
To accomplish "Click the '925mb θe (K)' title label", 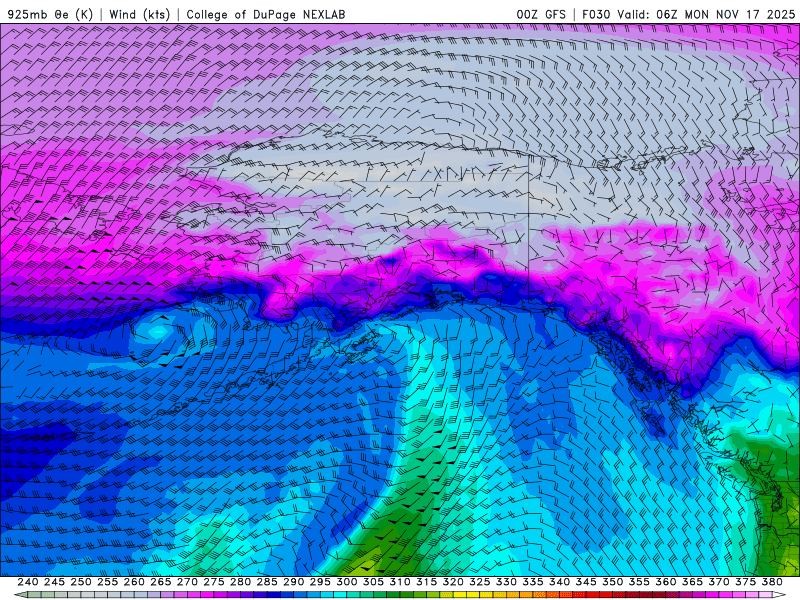I will [51, 14].
